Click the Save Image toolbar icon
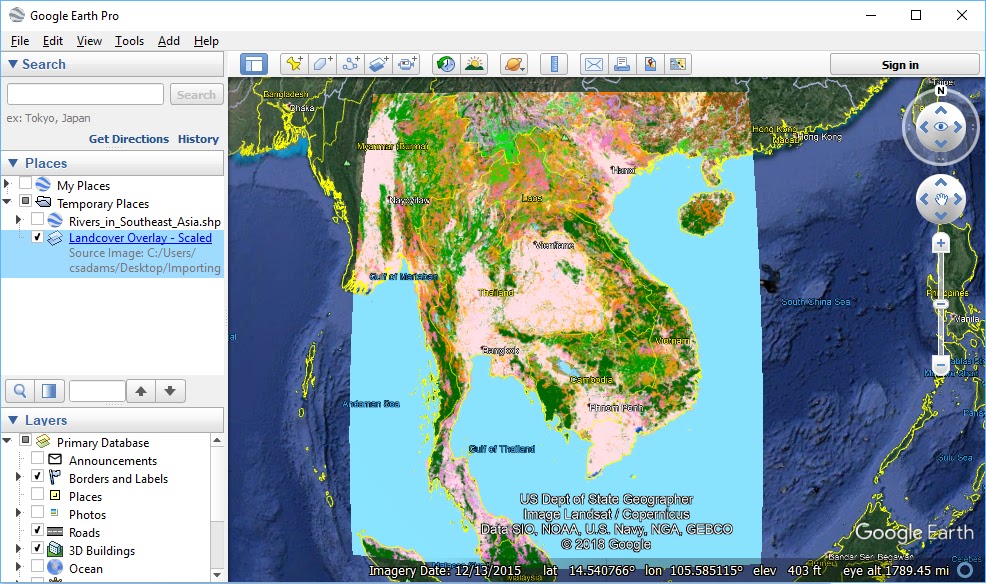 point(677,64)
